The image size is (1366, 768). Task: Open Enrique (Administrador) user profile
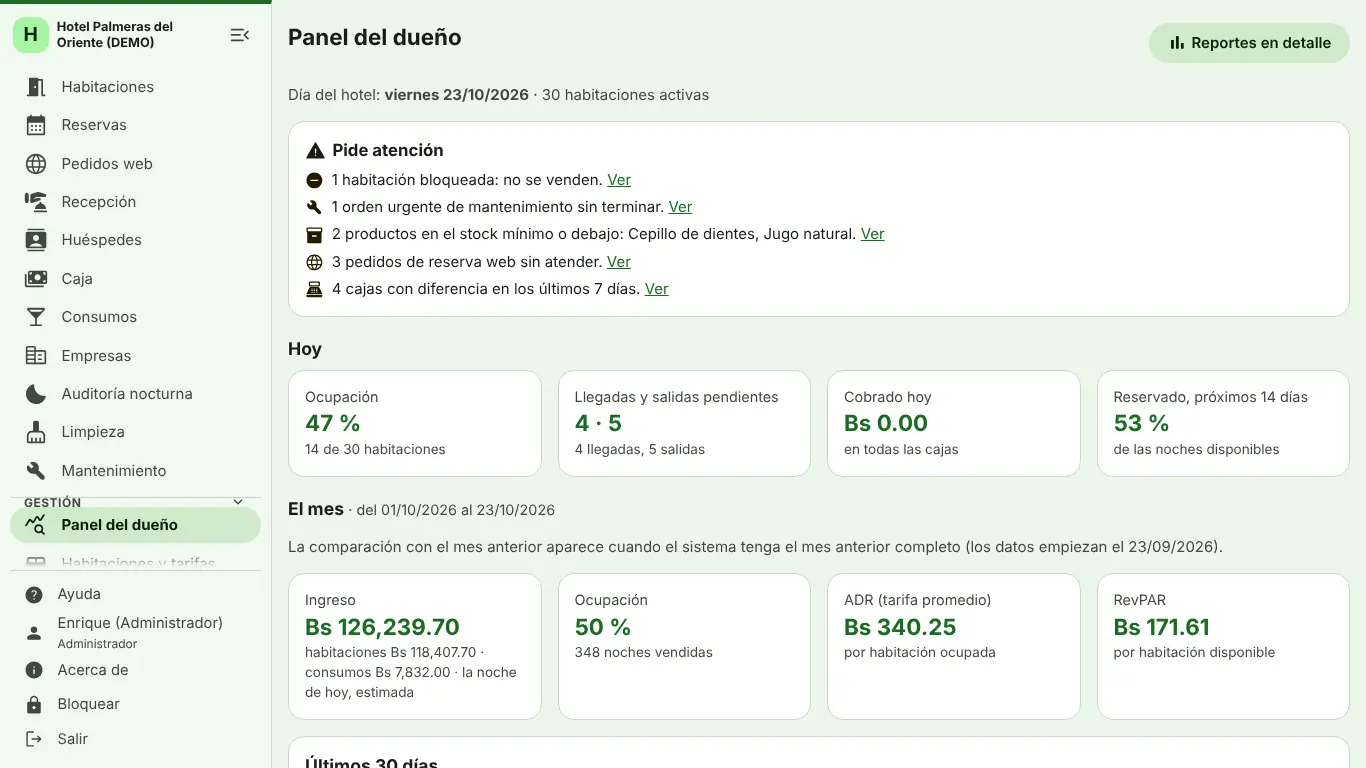(135, 632)
